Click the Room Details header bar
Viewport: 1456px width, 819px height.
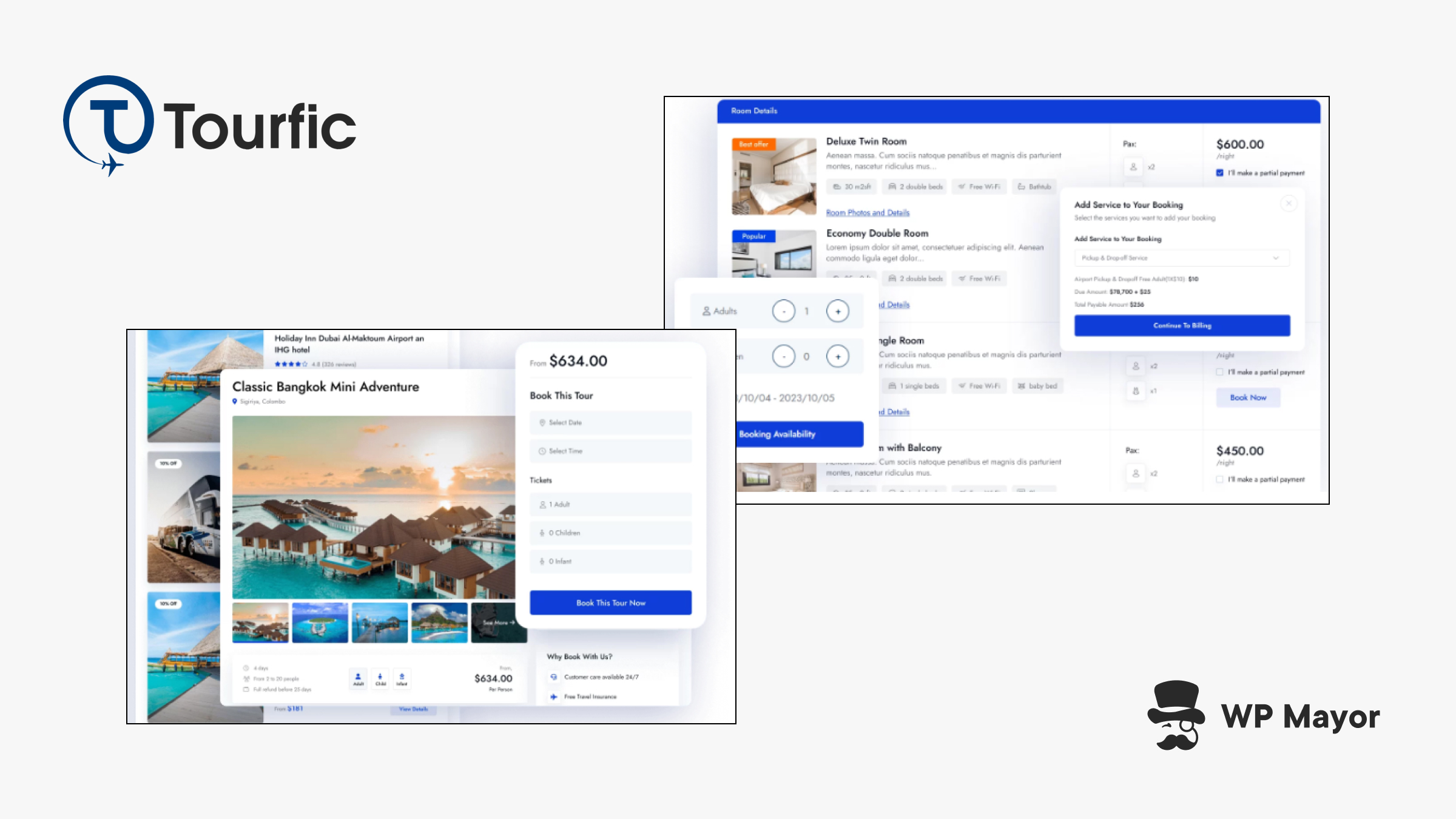pos(1018,111)
